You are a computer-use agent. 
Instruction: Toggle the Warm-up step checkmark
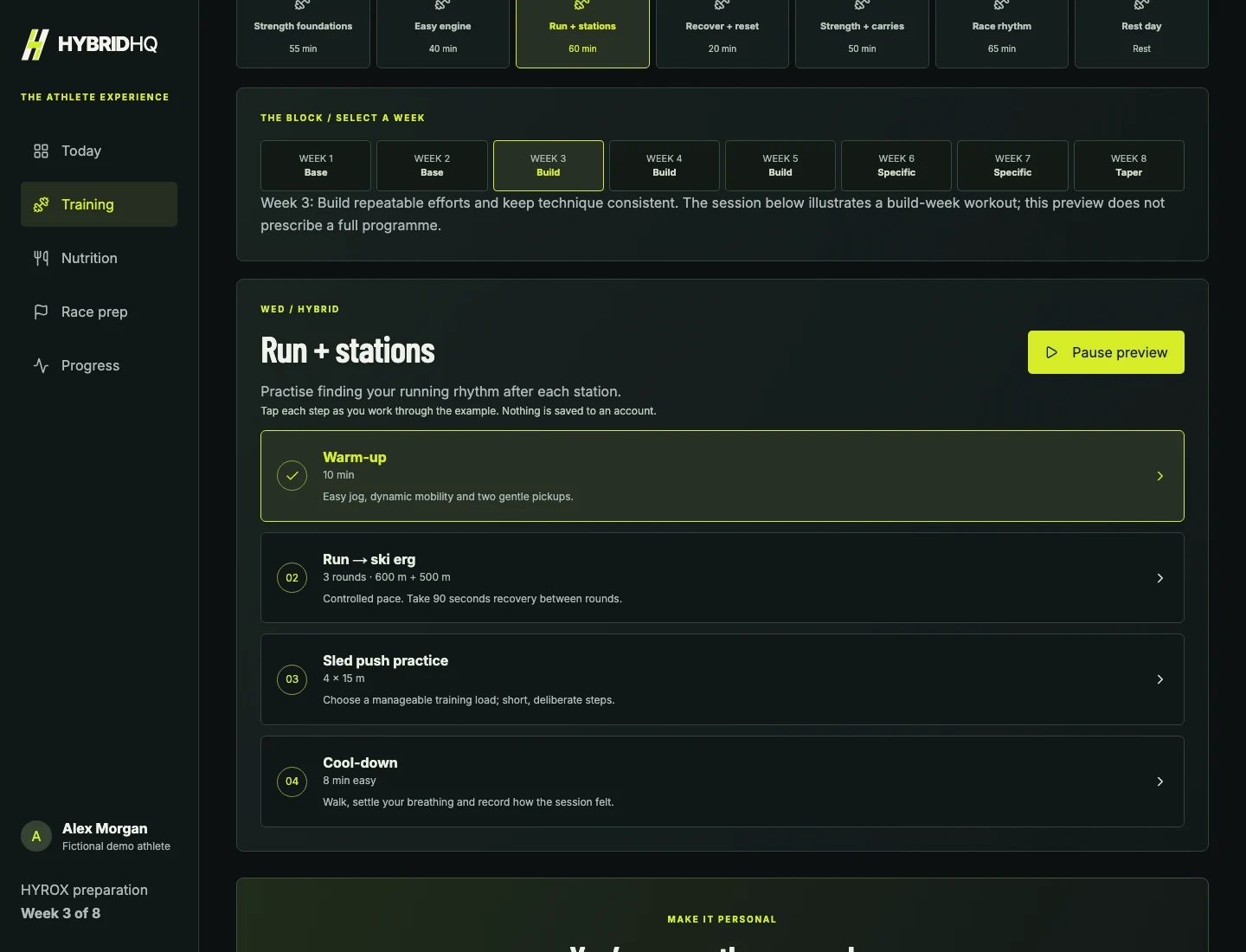[292, 476]
